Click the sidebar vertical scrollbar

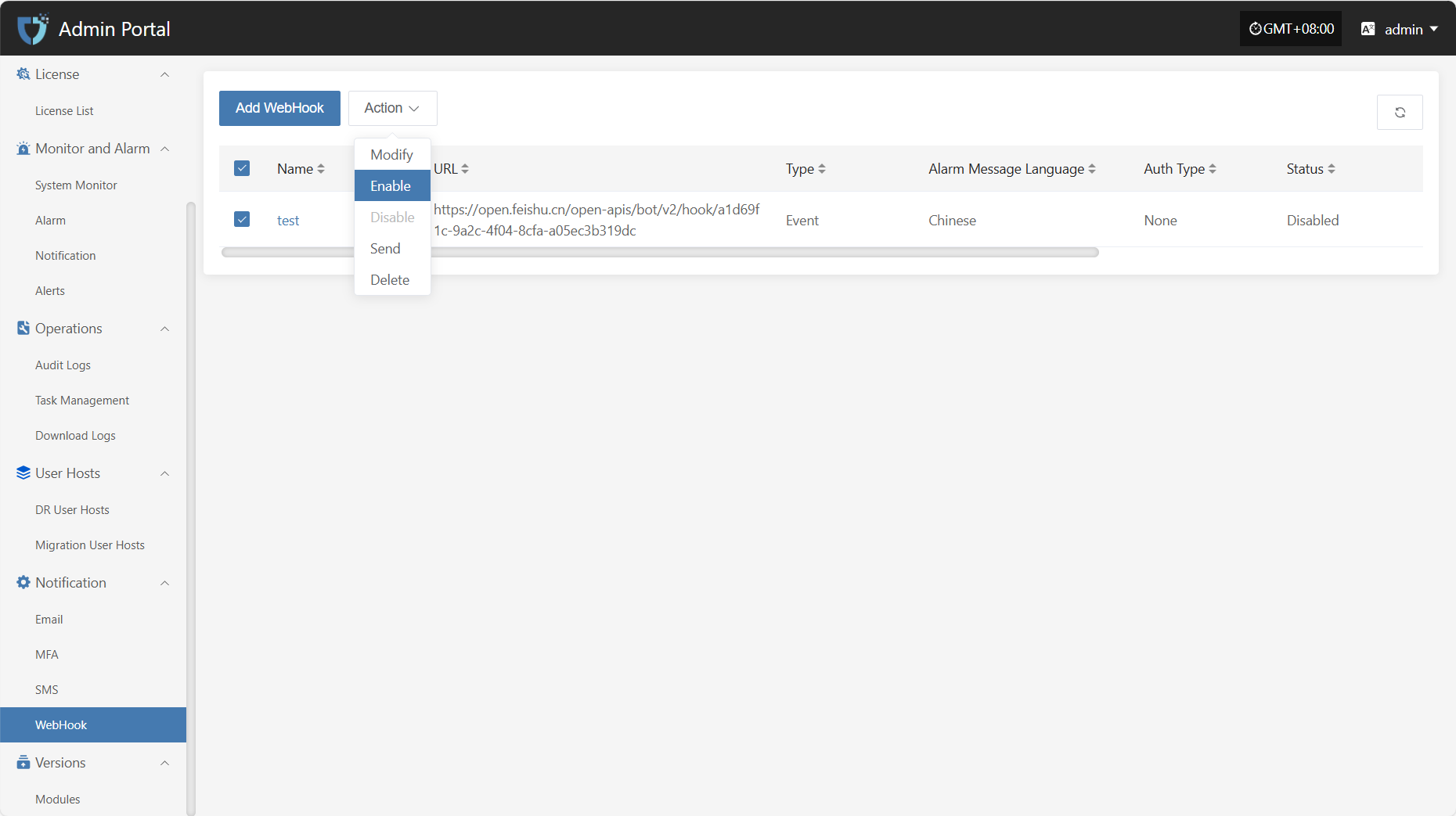(190, 509)
